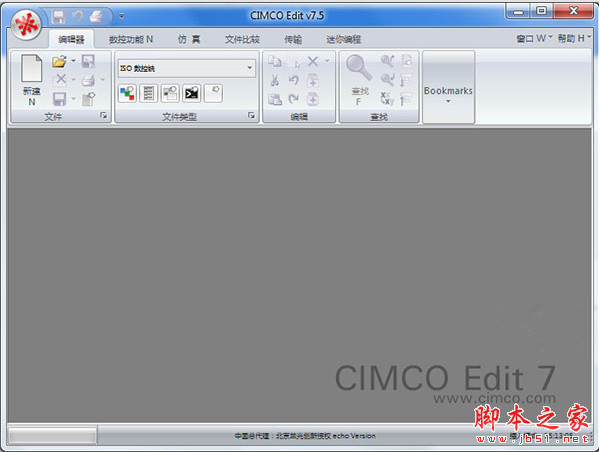Expand the open folder dropdown arrow
600x452 pixels.
click(73, 61)
